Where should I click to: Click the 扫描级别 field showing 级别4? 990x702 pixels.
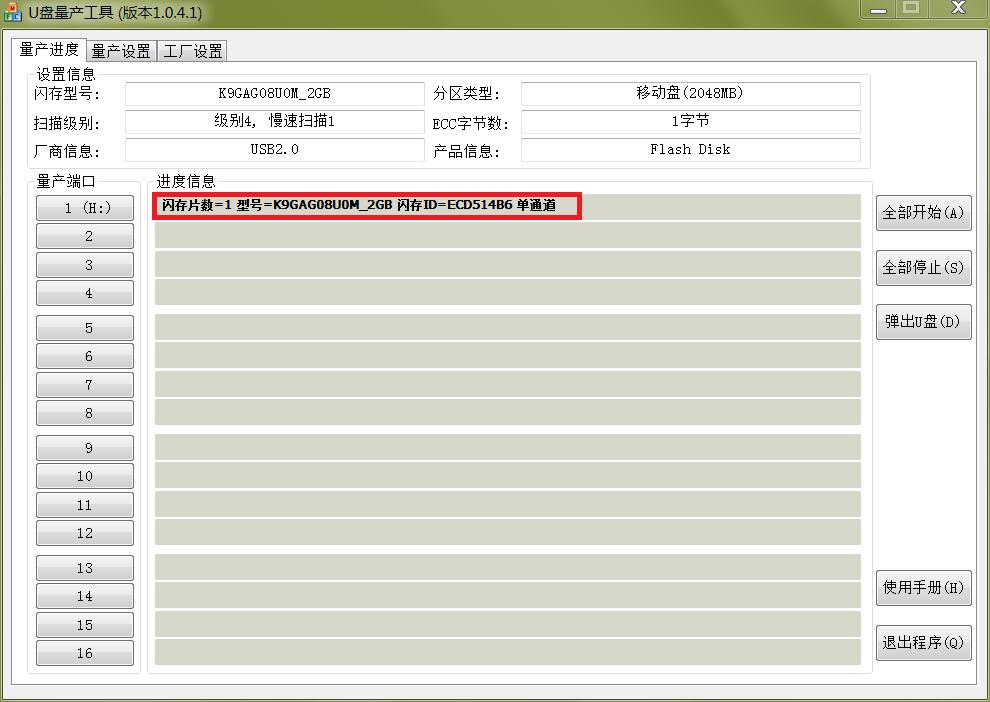click(274, 122)
